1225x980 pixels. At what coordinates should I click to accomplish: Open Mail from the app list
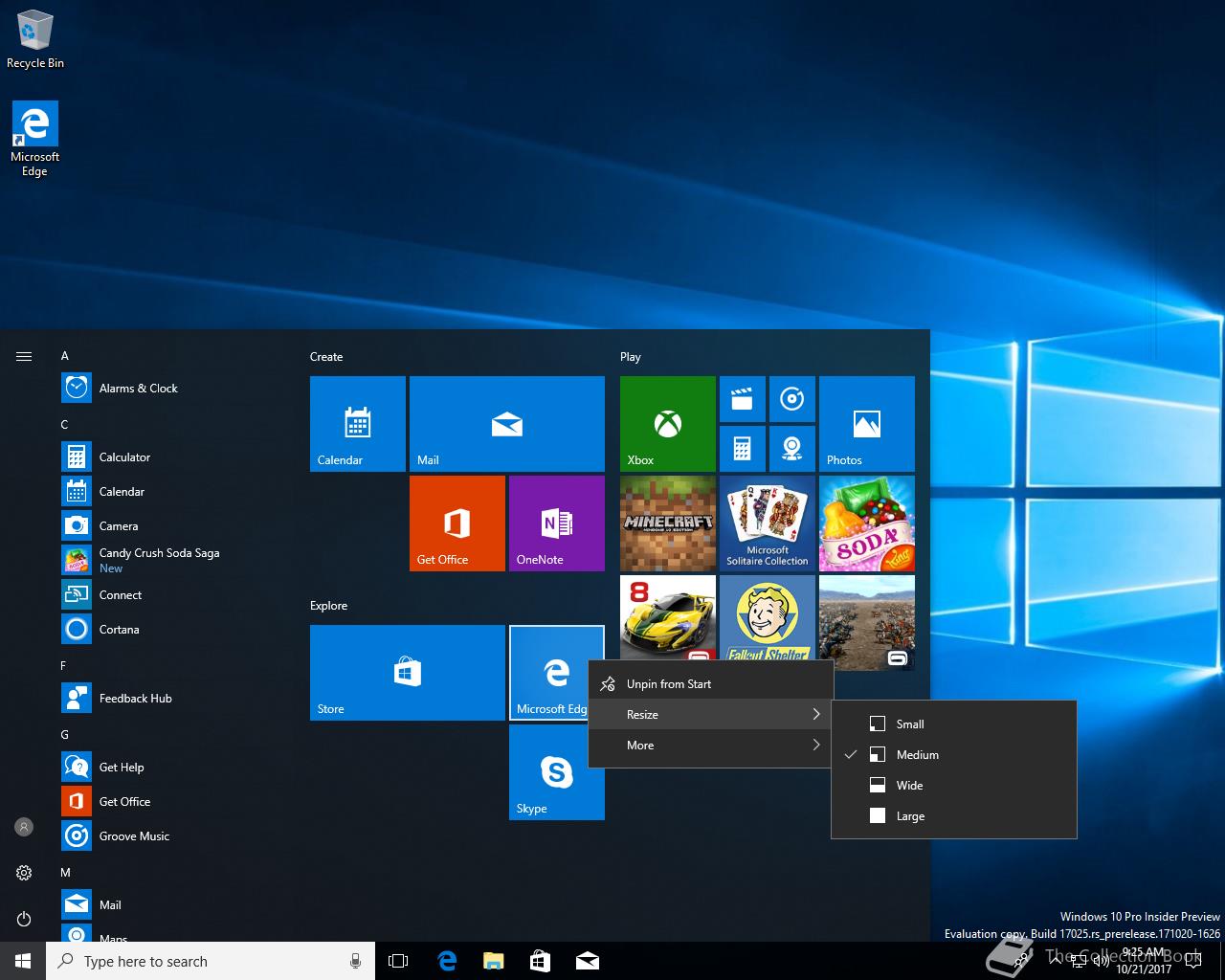pyautogui.click(x=172, y=904)
